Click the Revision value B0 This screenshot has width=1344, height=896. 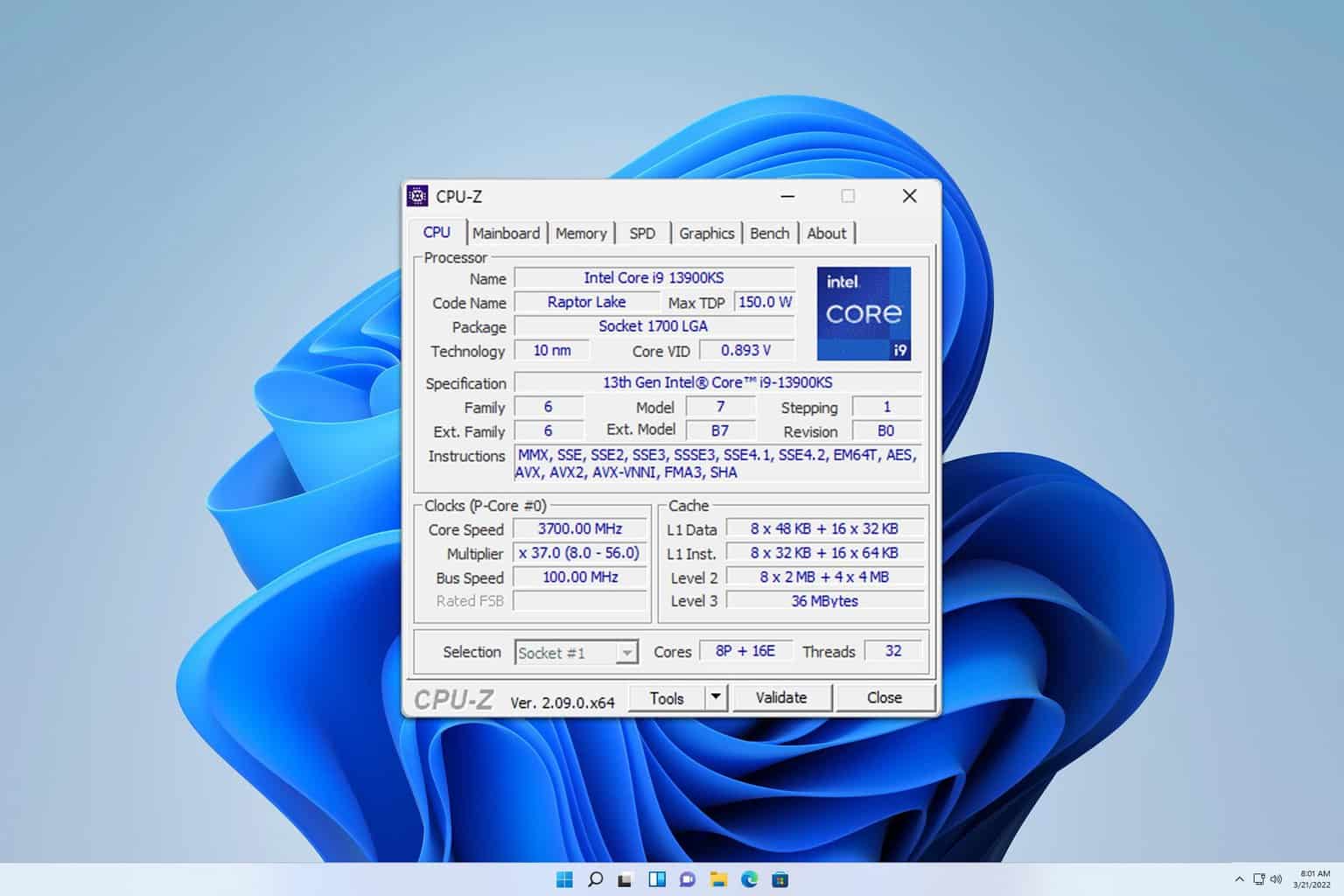pyautogui.click(x=886, y=430)
